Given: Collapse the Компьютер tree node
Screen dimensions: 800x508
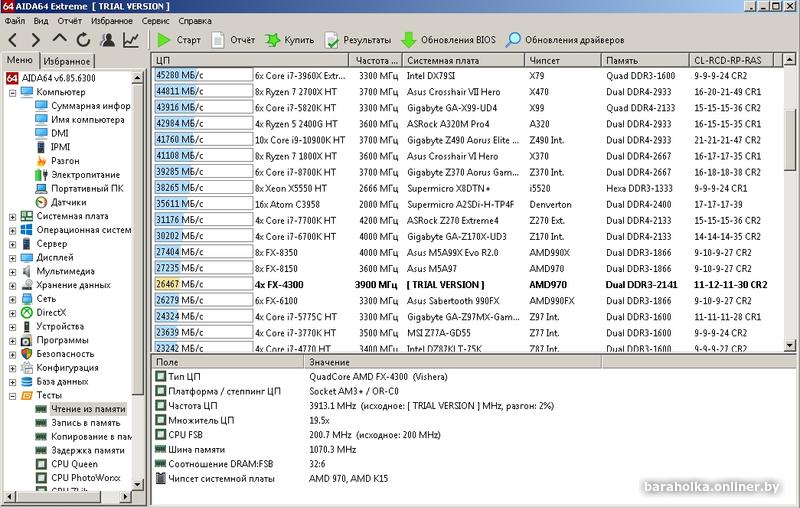Looking at the screenshot, I should (12, 93).
